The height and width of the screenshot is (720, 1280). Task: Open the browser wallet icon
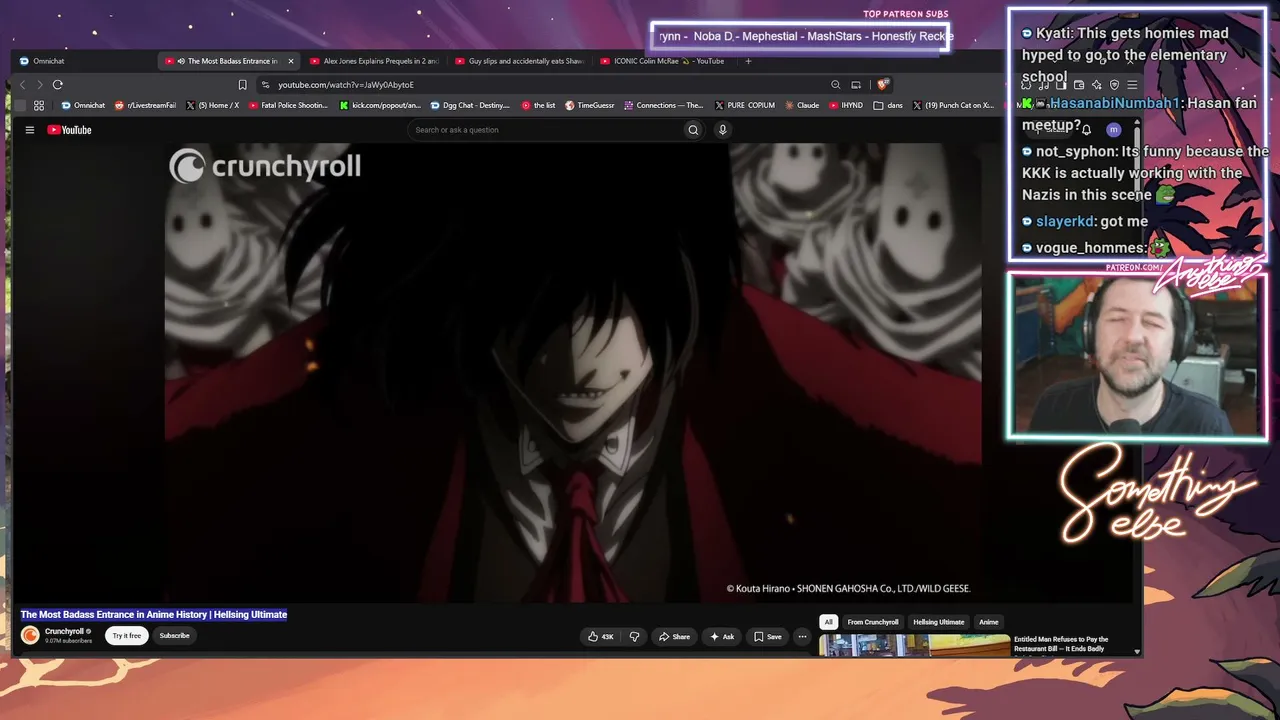(1079, 85)
